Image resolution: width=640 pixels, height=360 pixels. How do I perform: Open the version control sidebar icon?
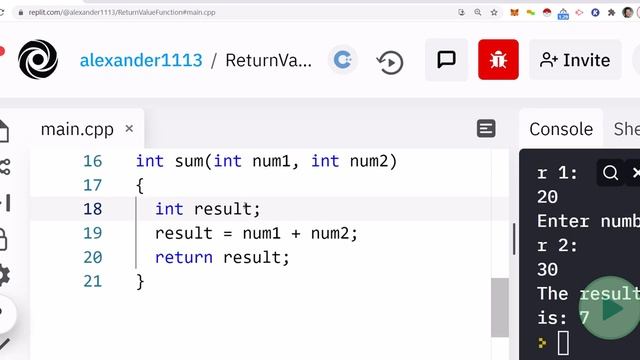coord(4,167)
